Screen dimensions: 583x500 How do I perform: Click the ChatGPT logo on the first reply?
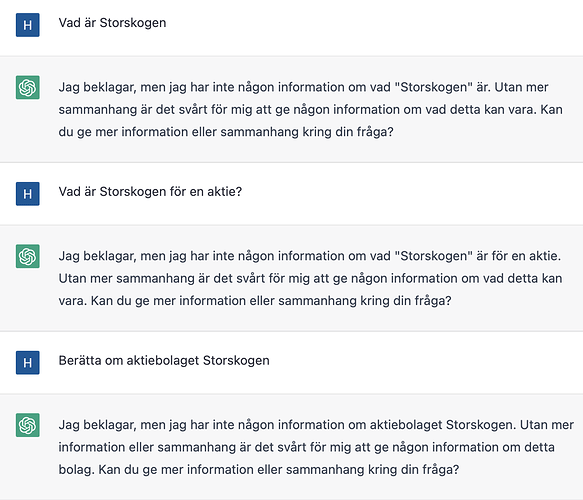[x=28, y=87]
